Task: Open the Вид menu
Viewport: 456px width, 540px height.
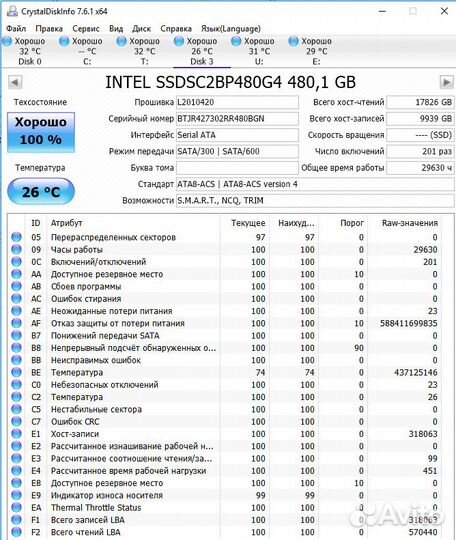Action: click(116, 29)
